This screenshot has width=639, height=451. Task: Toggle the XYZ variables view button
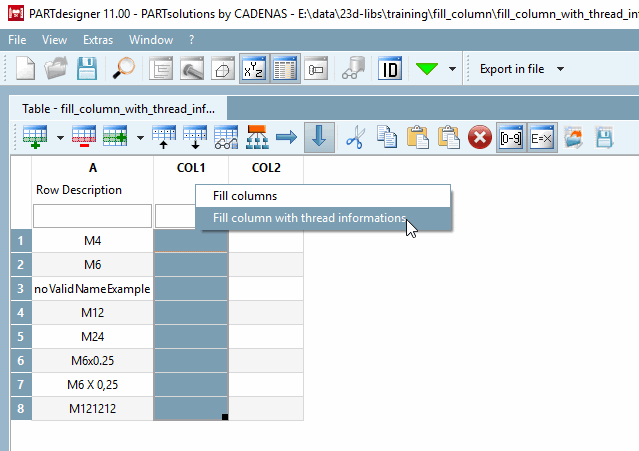click(x=254, y=68)
